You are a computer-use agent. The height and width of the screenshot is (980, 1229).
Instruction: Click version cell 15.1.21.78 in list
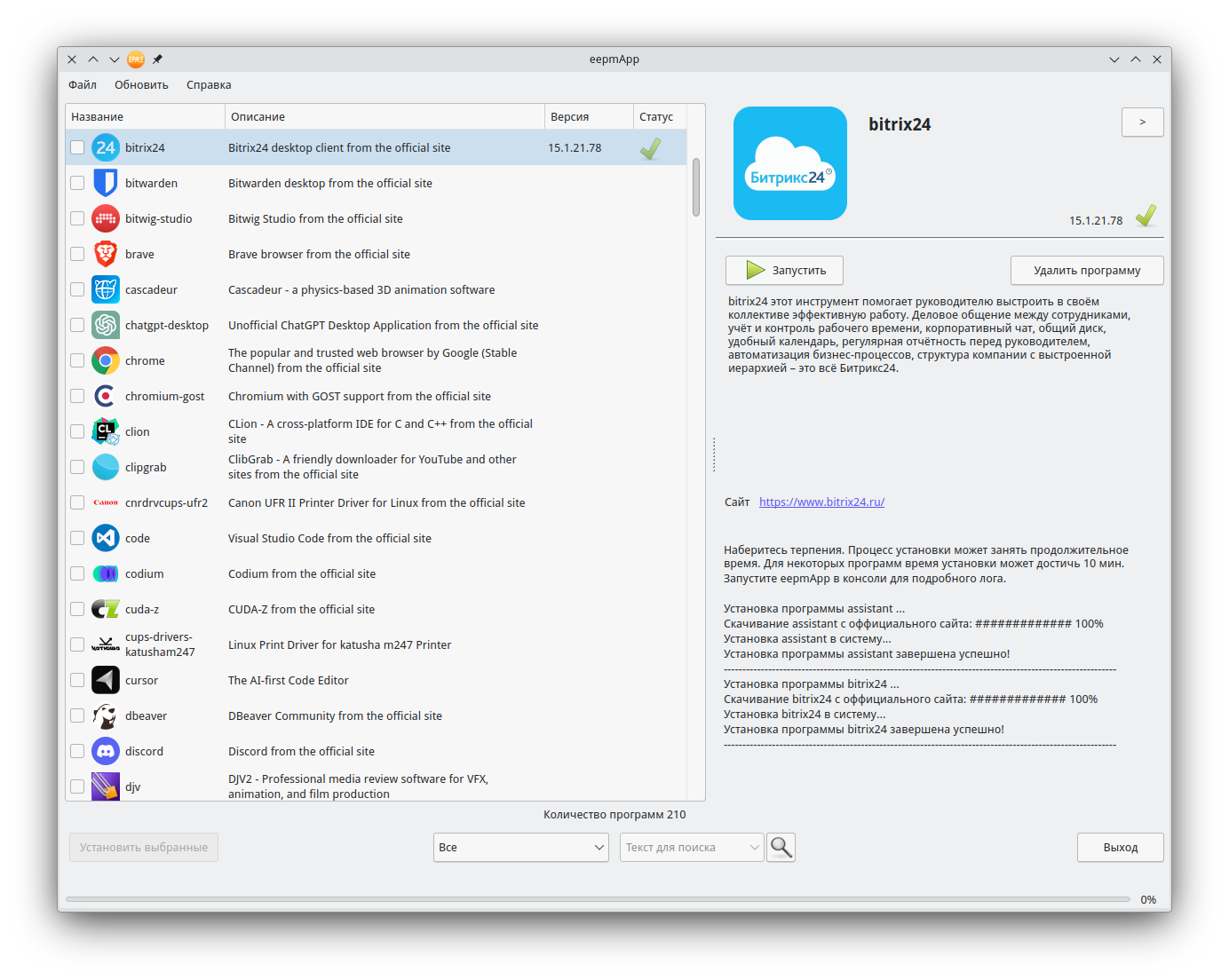(575, 147)
